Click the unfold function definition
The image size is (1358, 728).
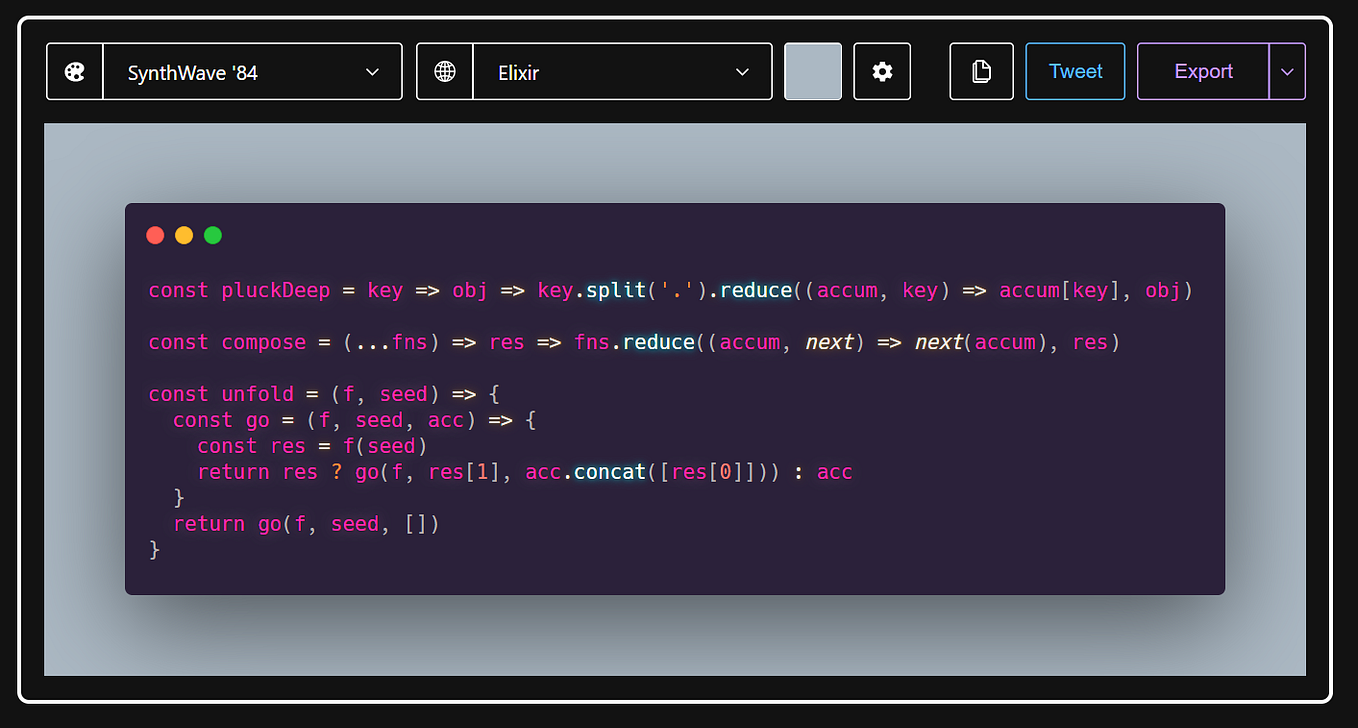[x=257, y=394]
